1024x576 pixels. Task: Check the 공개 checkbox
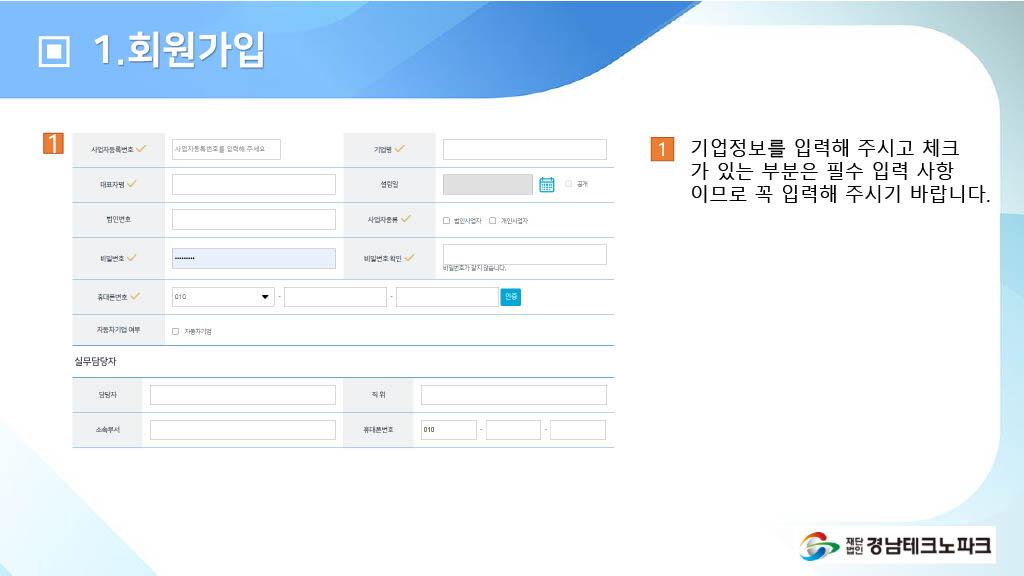pos(569,184)
